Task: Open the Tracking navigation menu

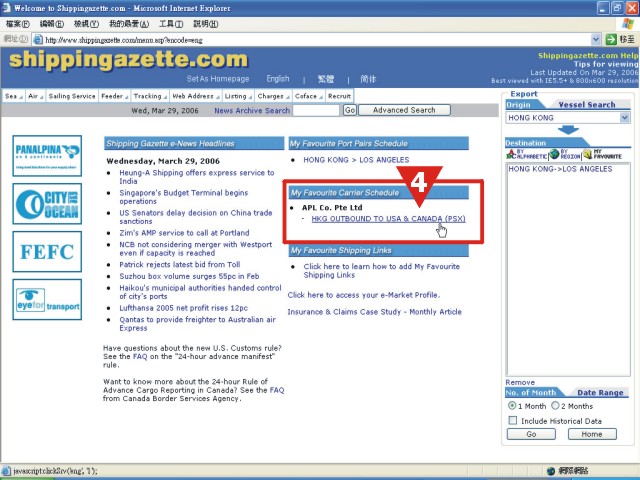Action: pos(150,96)
